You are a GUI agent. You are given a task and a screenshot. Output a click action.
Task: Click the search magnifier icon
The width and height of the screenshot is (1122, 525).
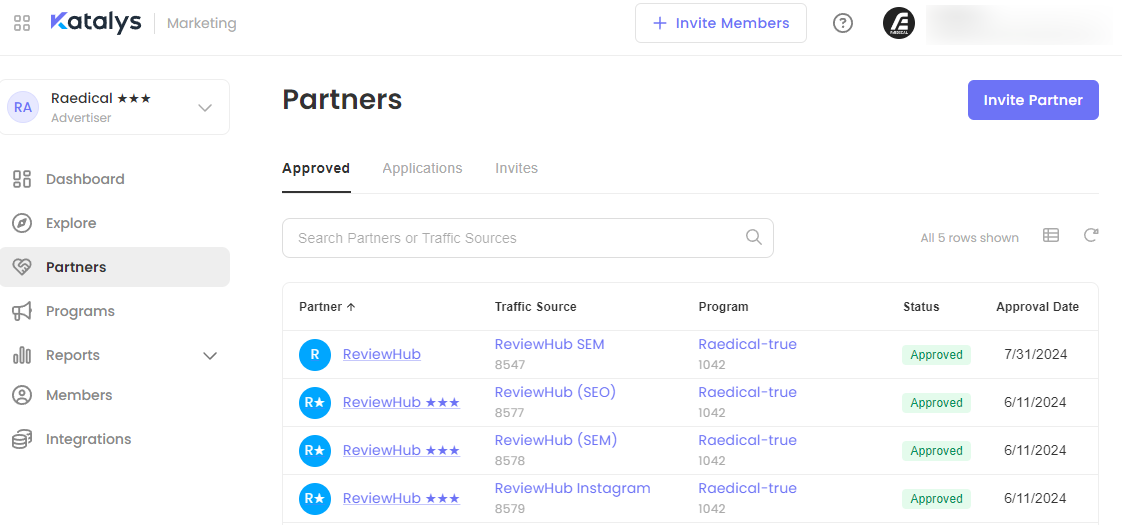(x=754, y=238)
